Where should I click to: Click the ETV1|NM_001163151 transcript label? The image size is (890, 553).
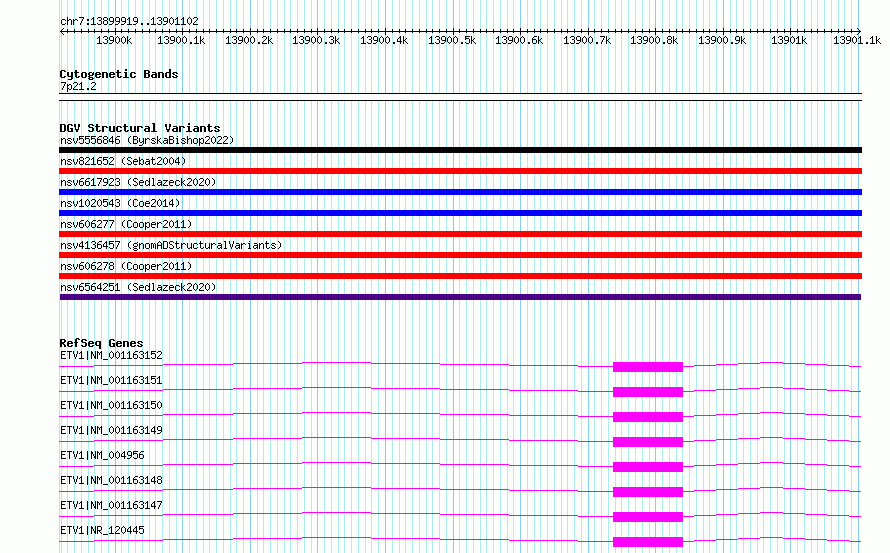point(111,380)
